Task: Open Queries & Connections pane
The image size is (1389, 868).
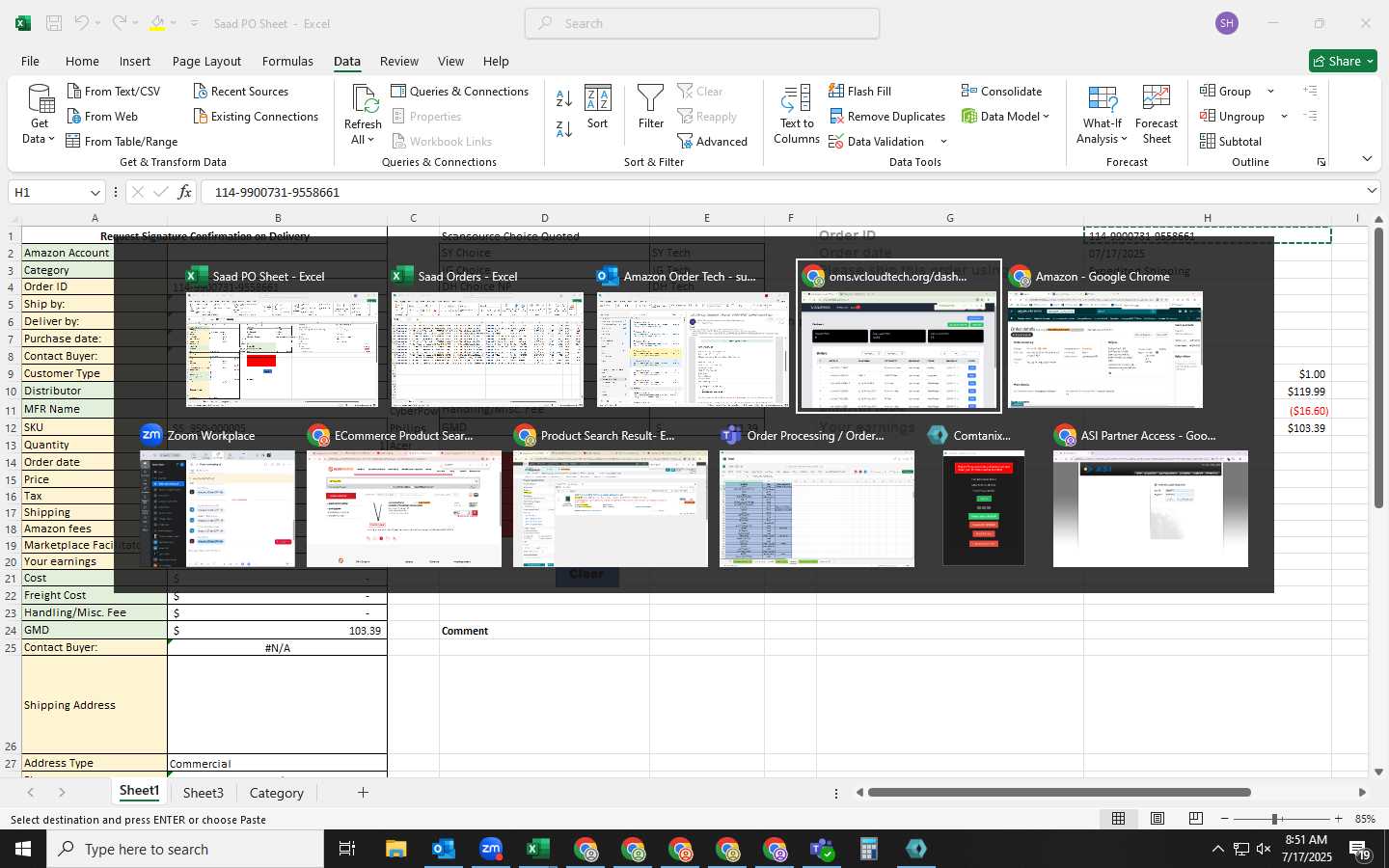Action: click(459, 91)
